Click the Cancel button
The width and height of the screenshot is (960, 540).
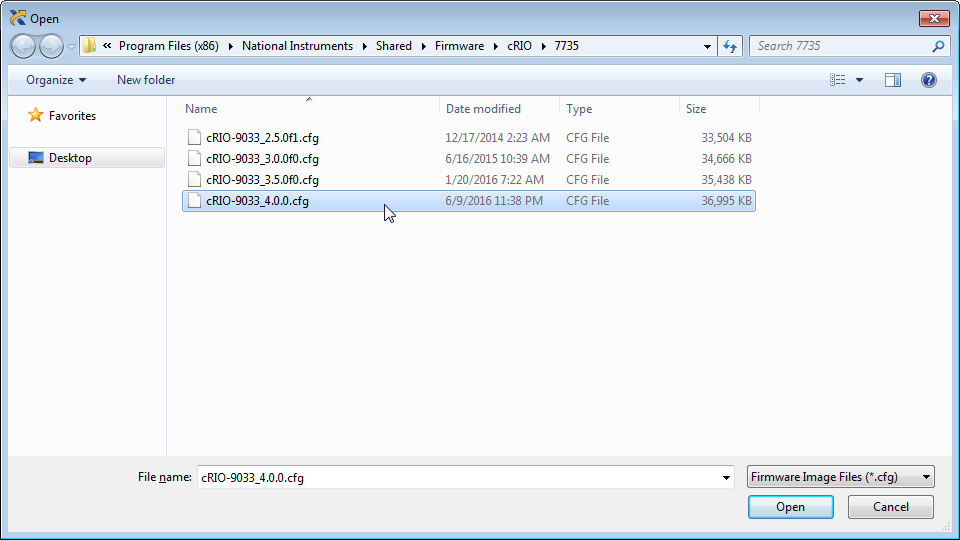point(891,507)
